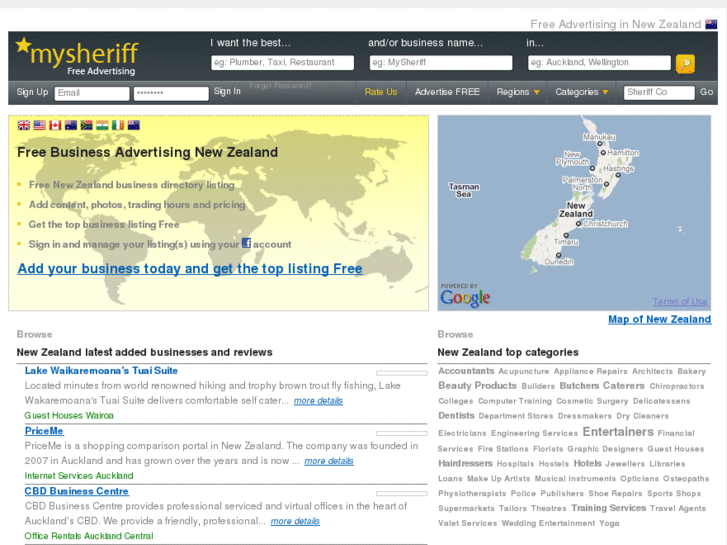727x545 pixels.
Task: Focus the Email input field
Action: click(x=92, y=93)
